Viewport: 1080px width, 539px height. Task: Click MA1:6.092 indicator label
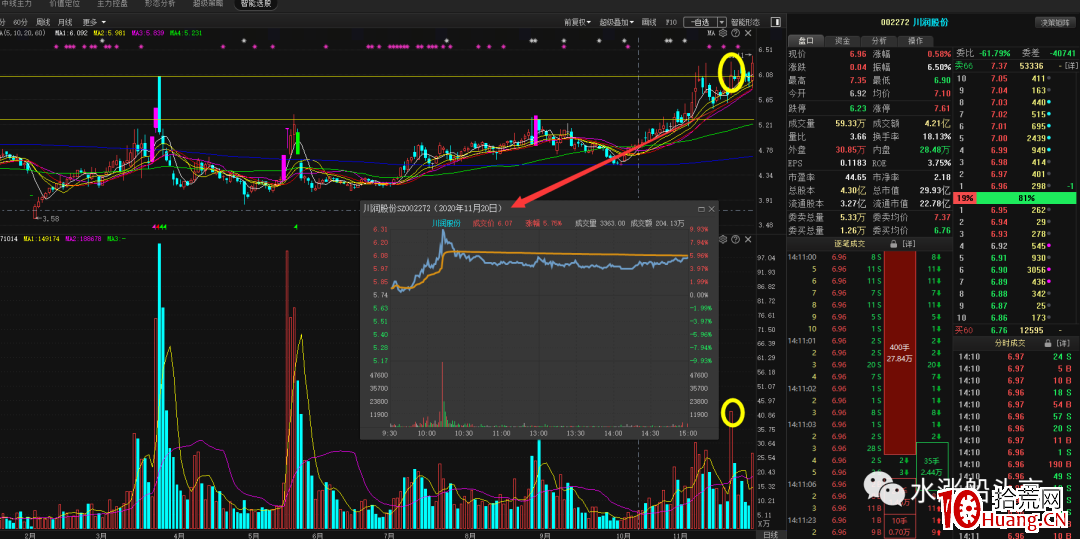(x=72, y=32)
